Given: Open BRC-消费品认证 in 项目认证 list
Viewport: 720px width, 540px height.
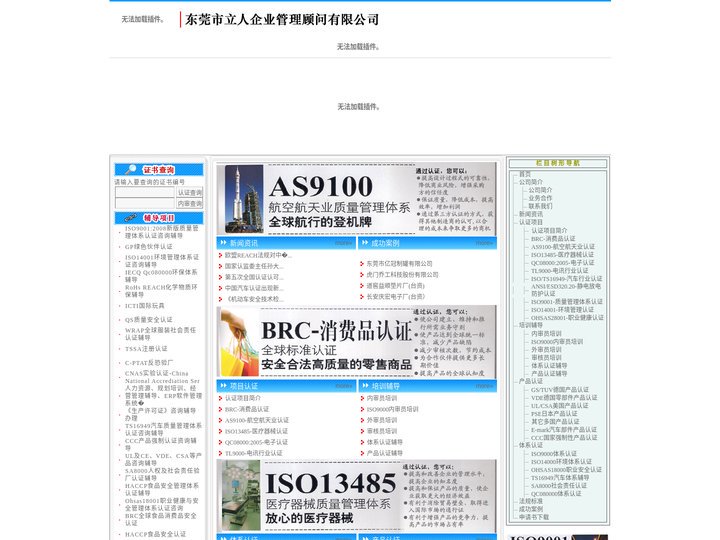Looking at the screenshot, I should click(247, 409).
